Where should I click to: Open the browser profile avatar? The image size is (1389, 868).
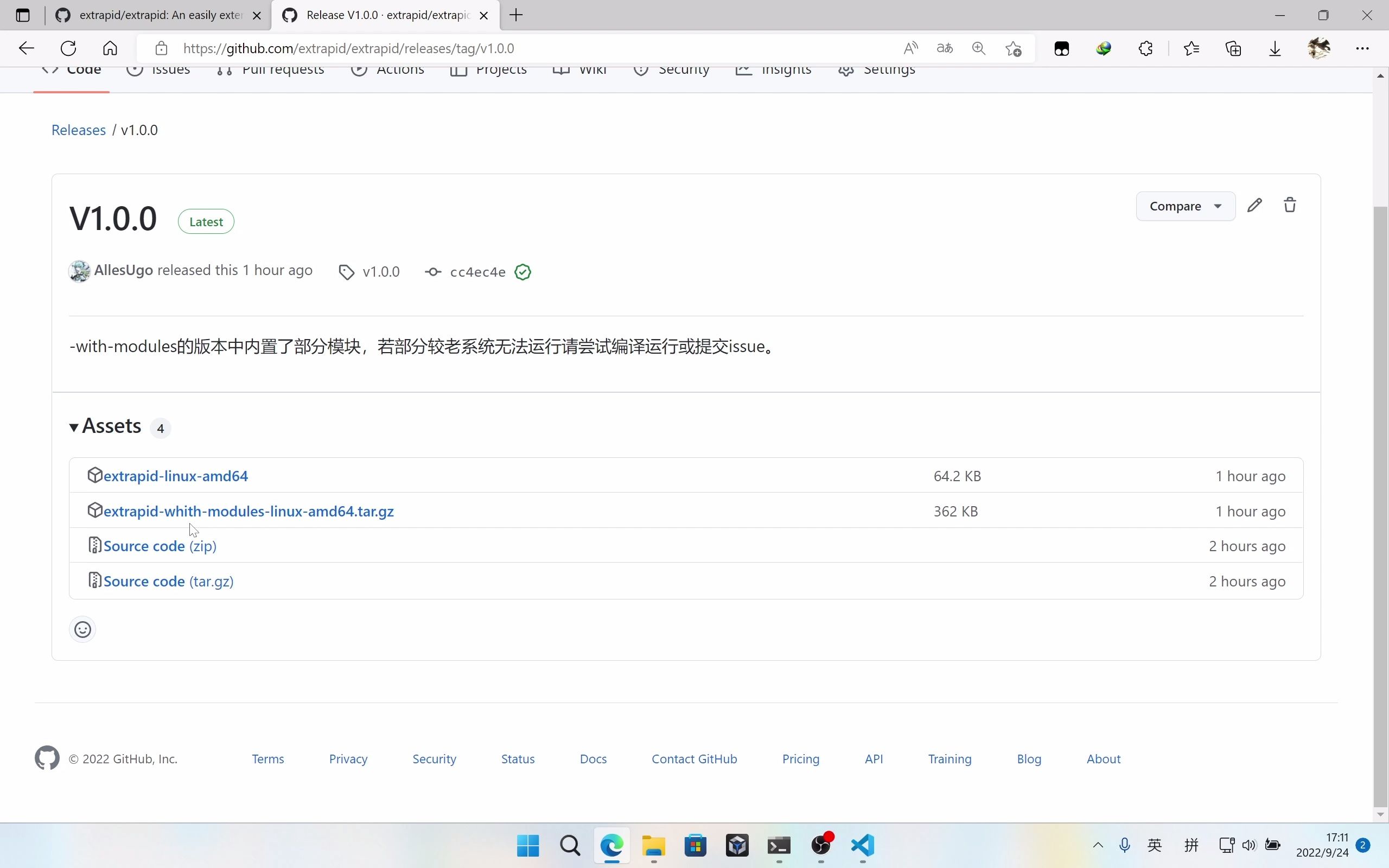point(1319,48)
